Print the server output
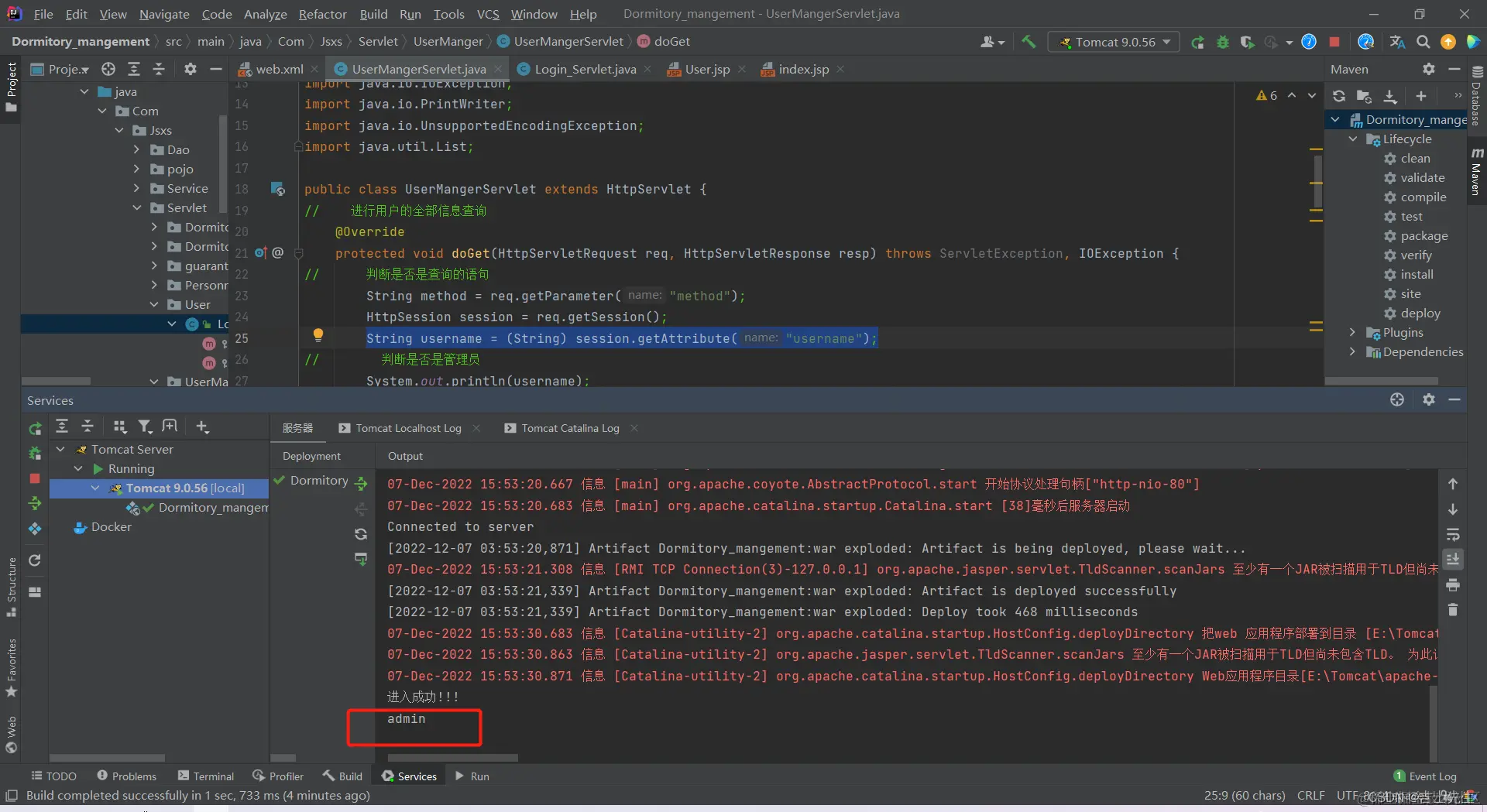Viewport: 1487px width, 812px height. 1453,584
